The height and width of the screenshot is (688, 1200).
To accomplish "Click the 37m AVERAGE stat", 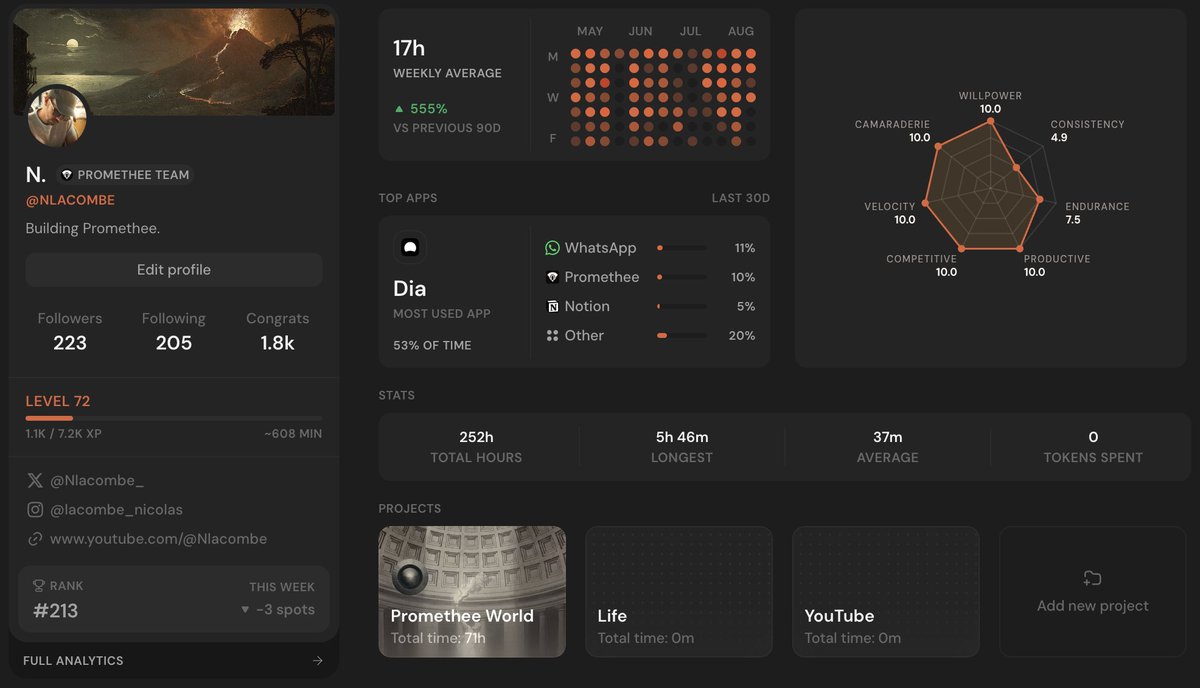I will (888, 447).
